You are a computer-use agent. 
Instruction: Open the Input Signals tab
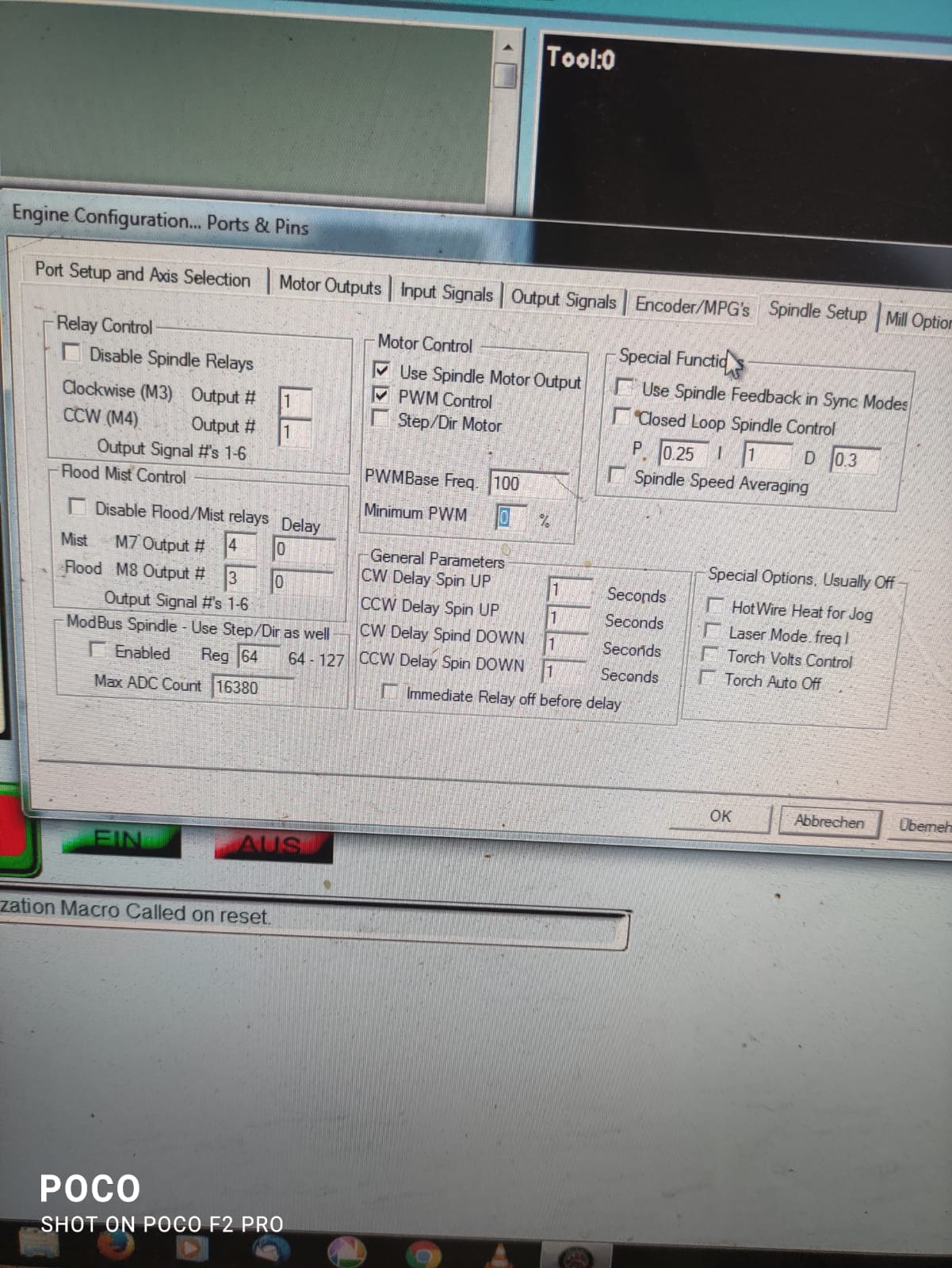[x=446, y=292]
